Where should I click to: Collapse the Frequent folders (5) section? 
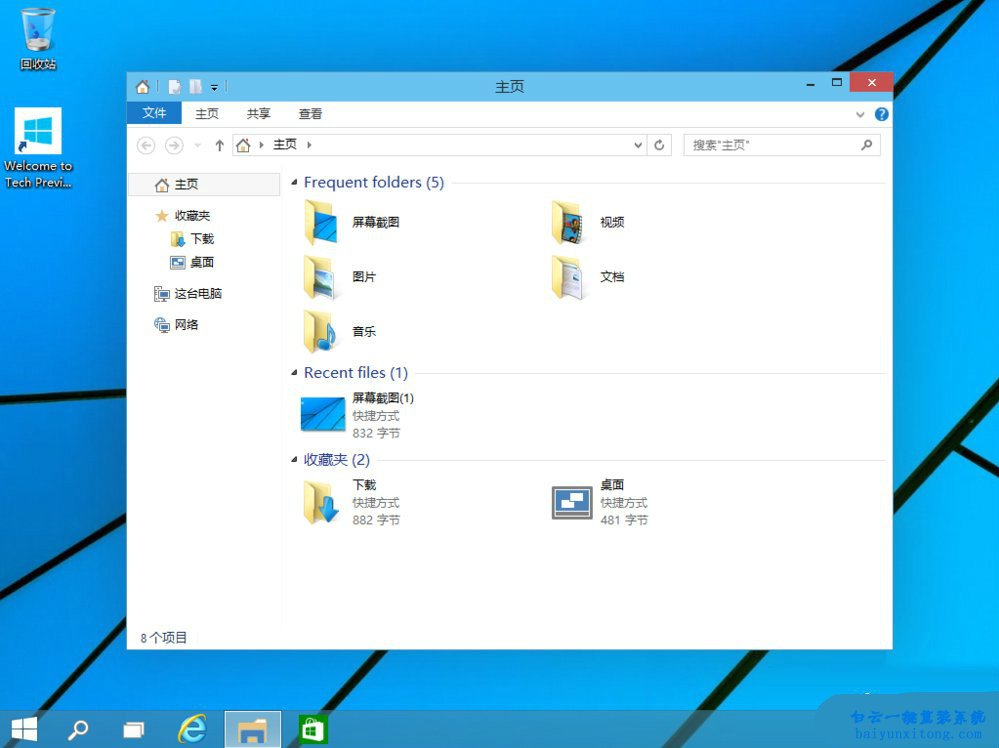(x=293, y=182)
